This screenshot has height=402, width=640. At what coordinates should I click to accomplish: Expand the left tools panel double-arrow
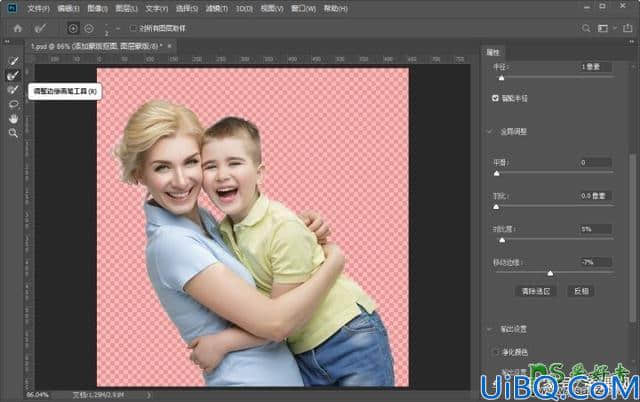click(7, 42)
